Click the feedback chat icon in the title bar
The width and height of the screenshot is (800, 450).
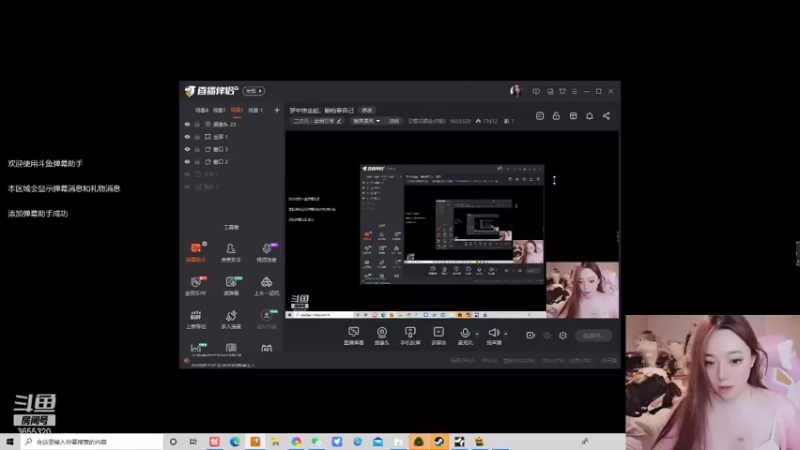tap(536, 91)
